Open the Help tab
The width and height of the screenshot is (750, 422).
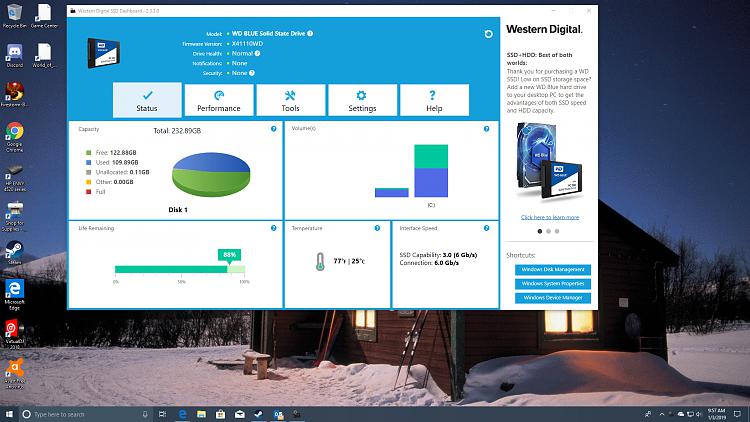pos(434,100)
